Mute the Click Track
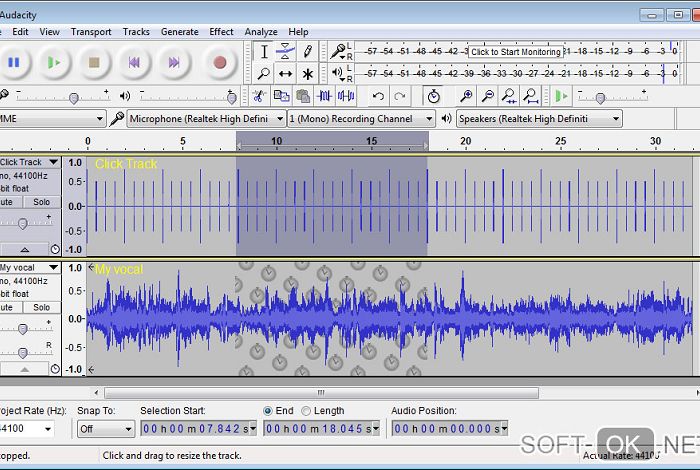This screenshot has height=470, width=700. (x=11, y=202)
